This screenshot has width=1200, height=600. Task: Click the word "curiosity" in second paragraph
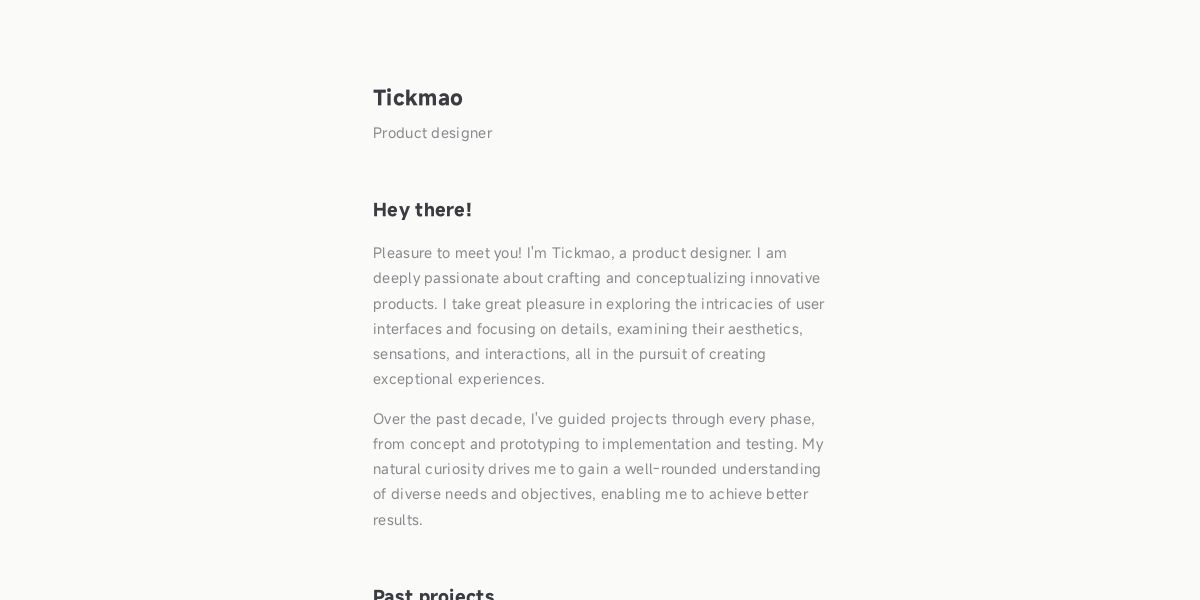453,469
